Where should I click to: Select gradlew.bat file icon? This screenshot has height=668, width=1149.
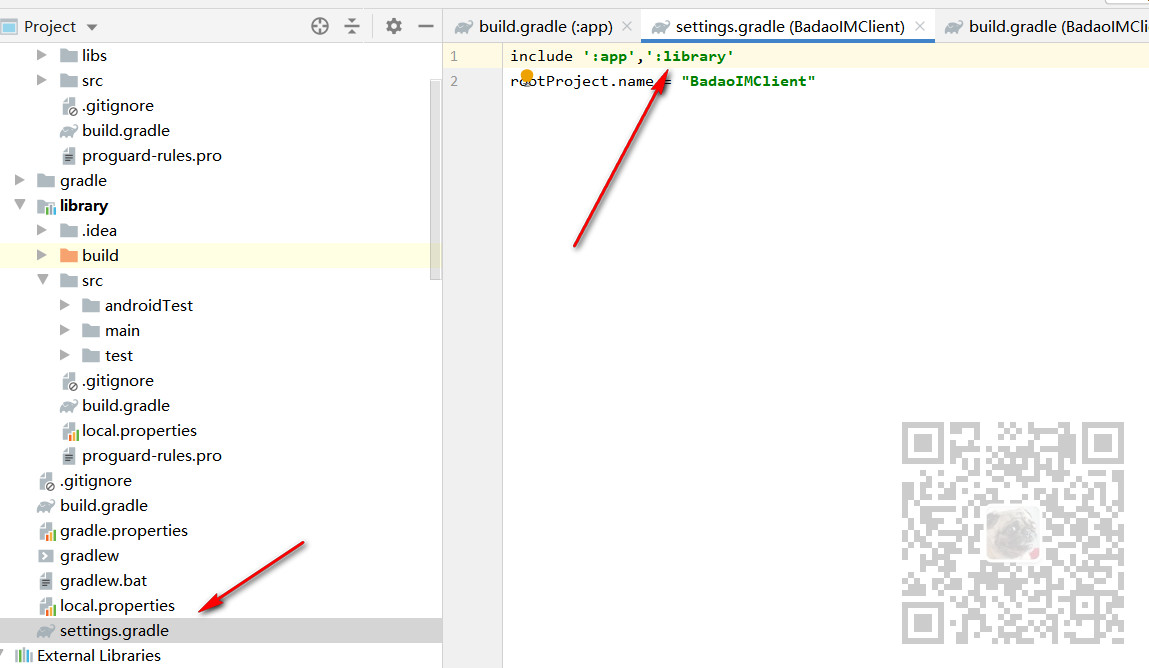pos(45,581)
